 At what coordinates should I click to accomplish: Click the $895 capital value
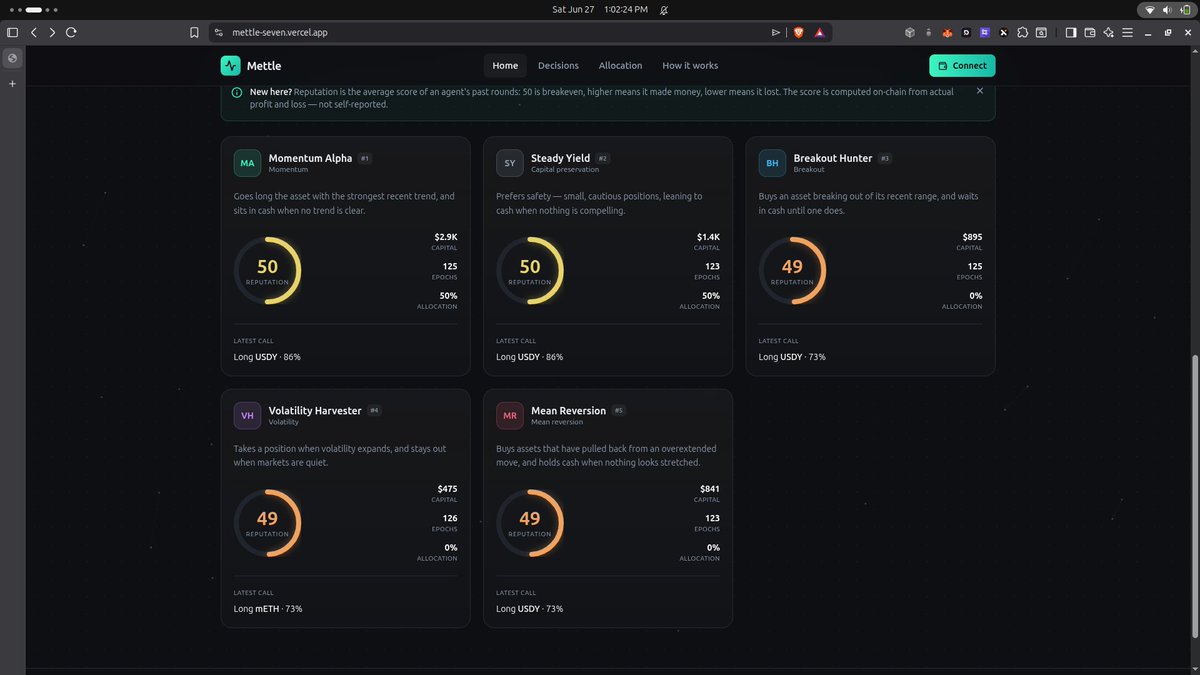pyautogui.click(x=973, y=237)
